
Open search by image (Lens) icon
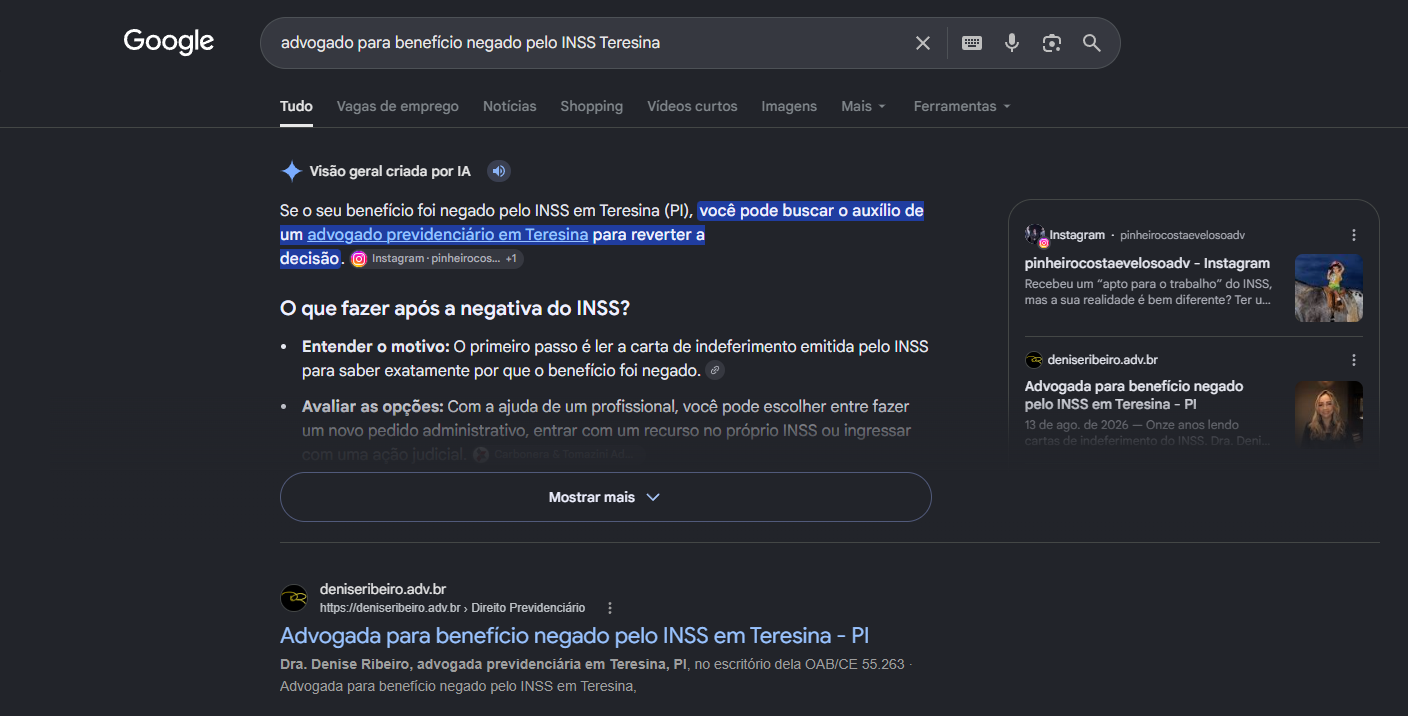[x=1051, y=43]
